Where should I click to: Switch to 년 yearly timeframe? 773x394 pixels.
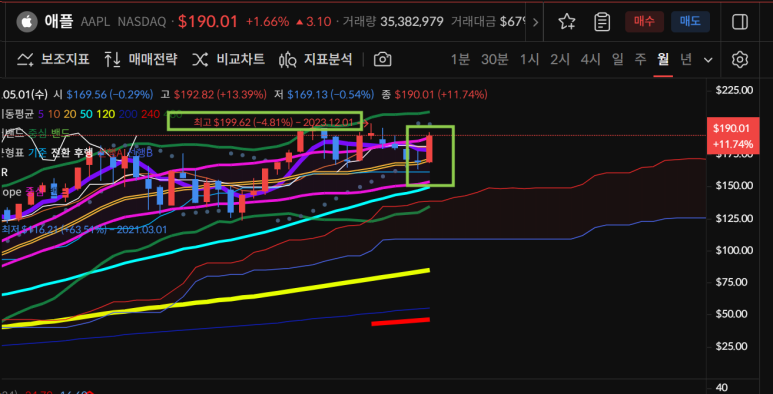pos(686,60)
